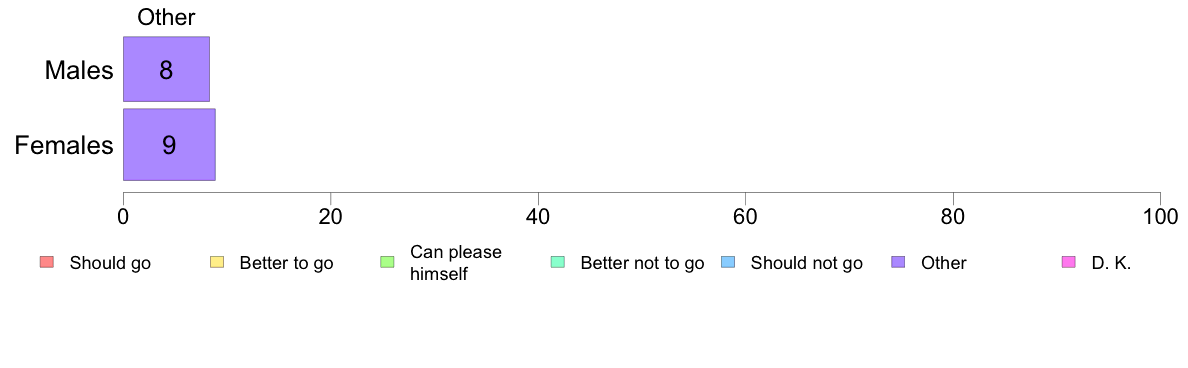This screenshot has width=1188, height=368.
Task: Click the purple Other legend swatch
Action: (x=898, y=263)
